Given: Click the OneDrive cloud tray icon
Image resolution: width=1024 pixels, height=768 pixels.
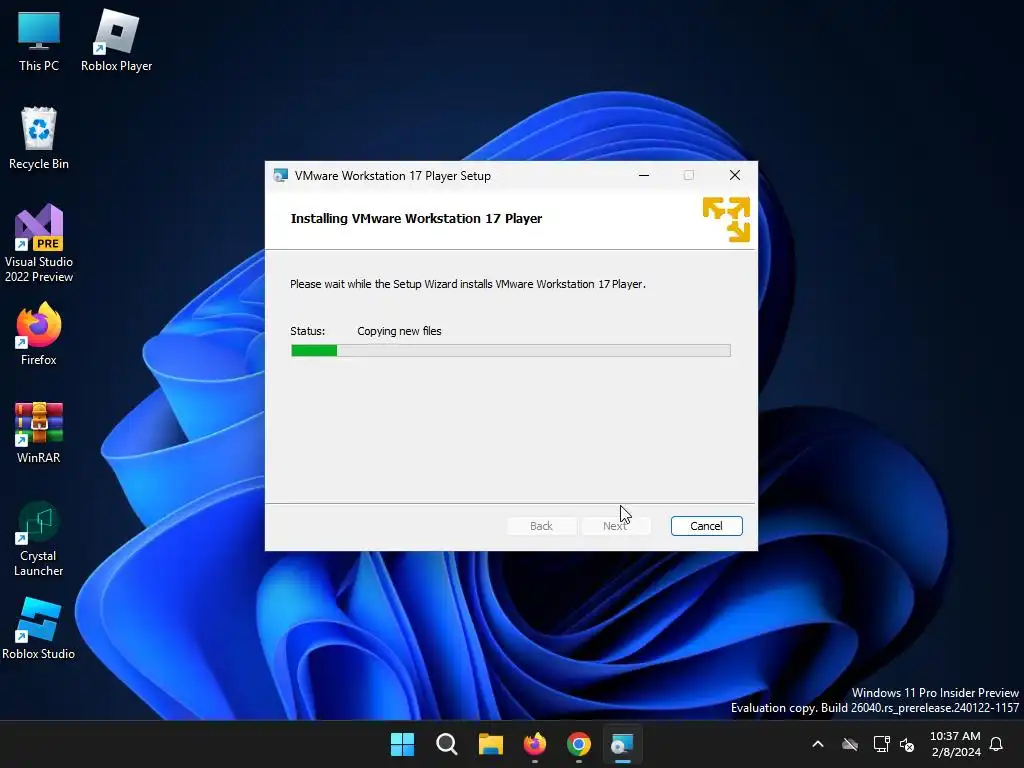Looking at the screenshot, I should (x=850, y=744).
